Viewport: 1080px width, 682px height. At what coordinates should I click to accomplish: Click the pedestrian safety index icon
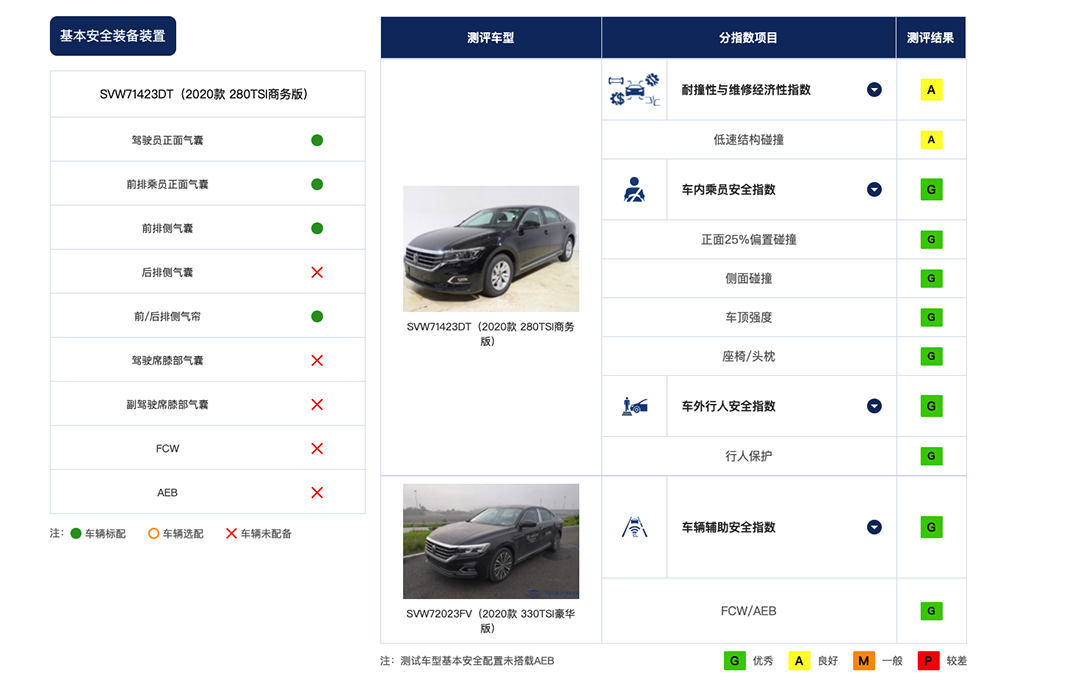pyautogui.click(x=634, y=406)
